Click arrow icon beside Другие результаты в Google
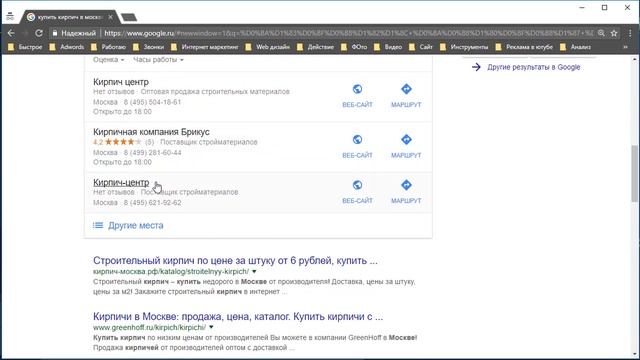 (476, 67)
